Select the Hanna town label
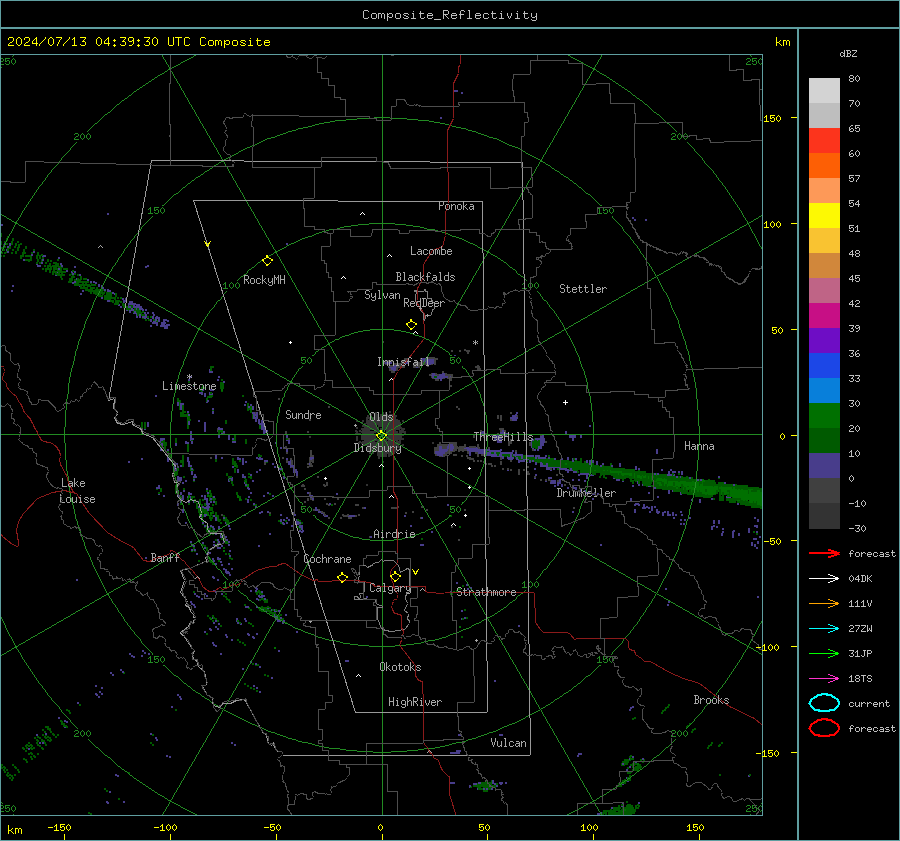The height and width of the screenshot is (841, 900). coord(699,446)
